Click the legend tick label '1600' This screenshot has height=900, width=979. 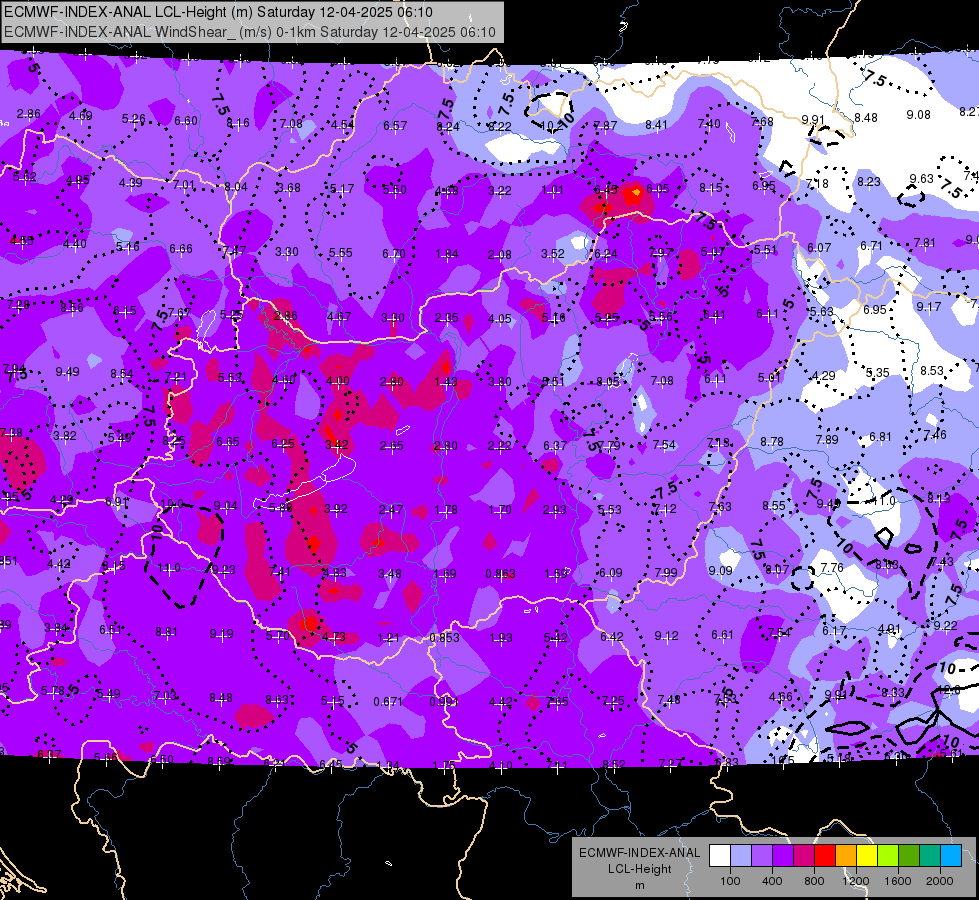point(898,881)
